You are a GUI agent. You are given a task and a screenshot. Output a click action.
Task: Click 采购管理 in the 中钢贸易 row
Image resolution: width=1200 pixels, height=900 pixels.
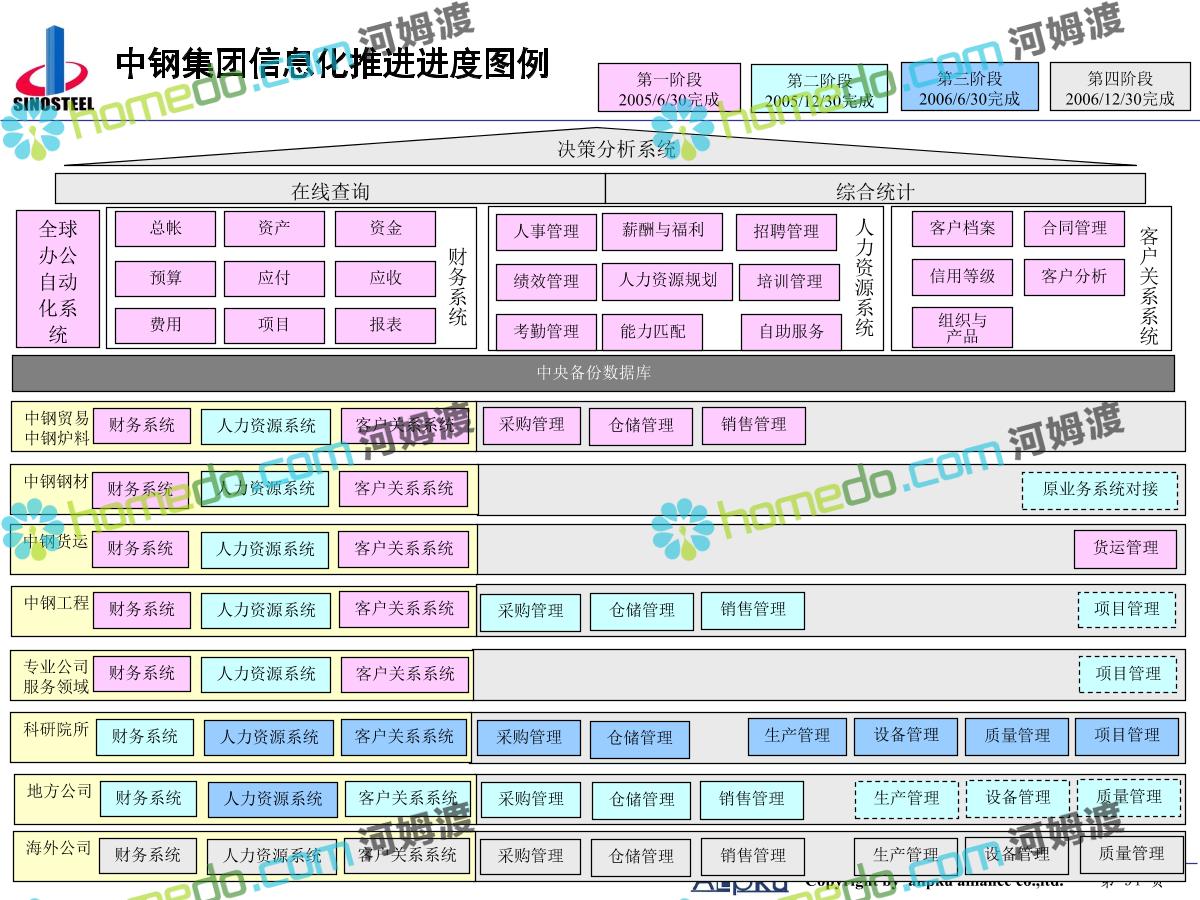pyautogui.click(x=531, y=425)
